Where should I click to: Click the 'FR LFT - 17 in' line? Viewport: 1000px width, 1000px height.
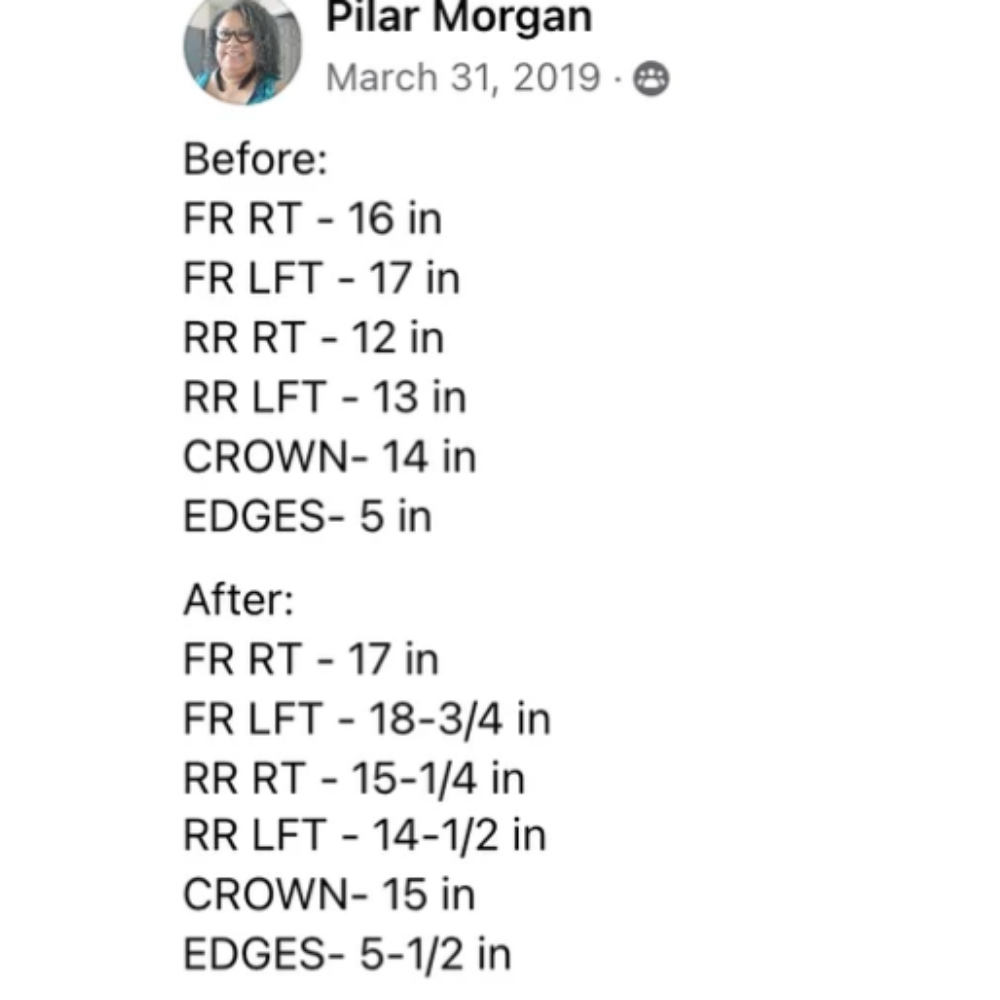coord(321,278)
